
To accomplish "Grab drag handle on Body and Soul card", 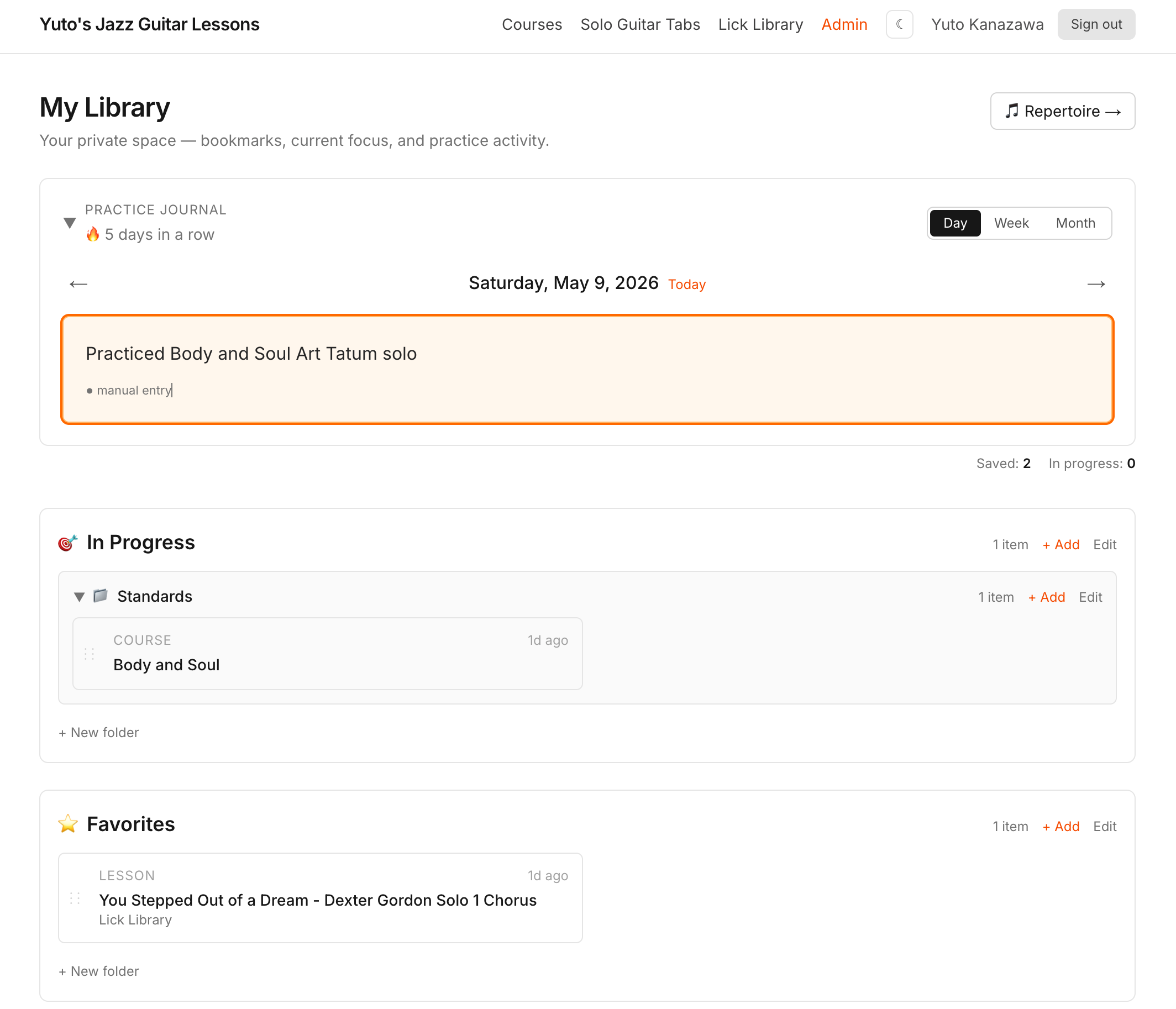I will click(89, 654).
